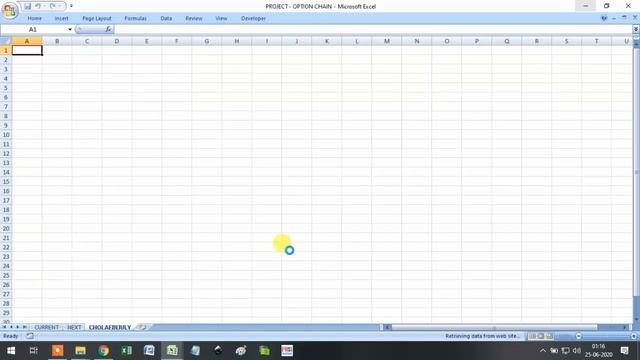Click the vertical scrollbar

636,171
